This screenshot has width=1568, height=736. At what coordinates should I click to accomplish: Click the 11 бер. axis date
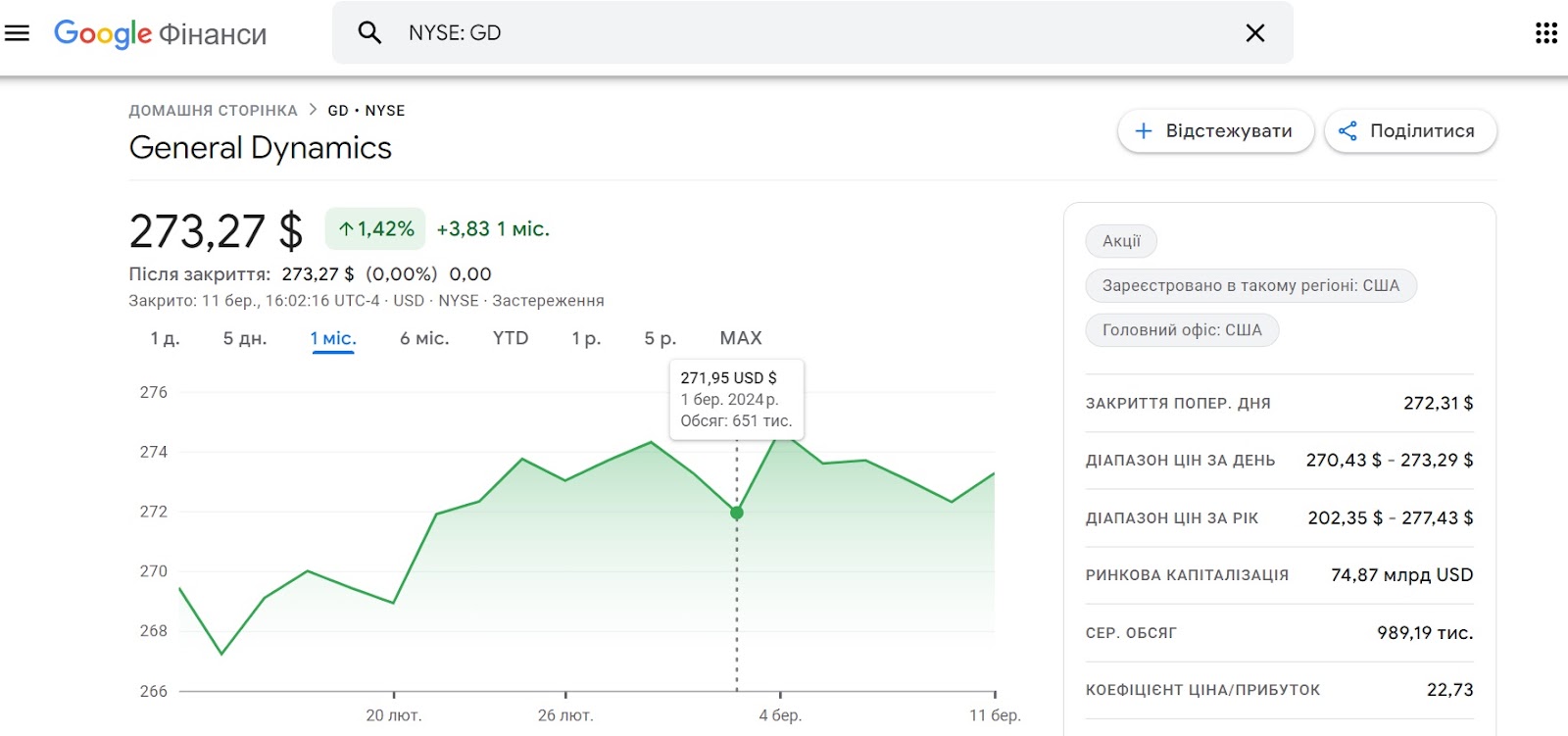pyautogui.click(x=995, y=715)
